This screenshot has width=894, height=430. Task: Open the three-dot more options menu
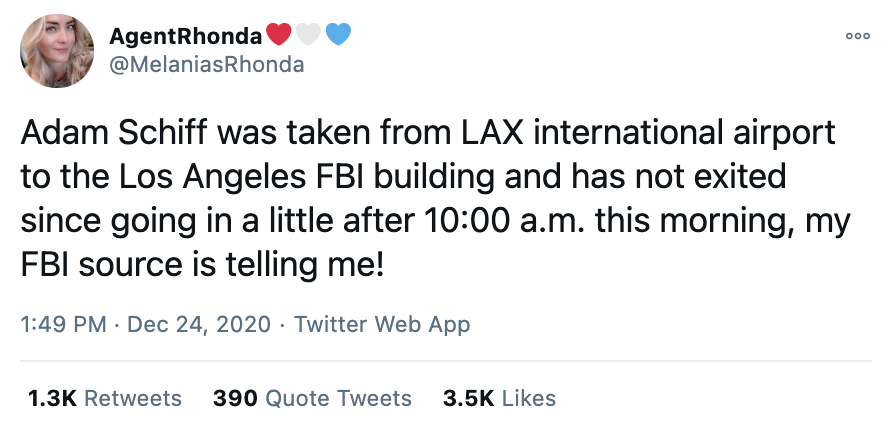pos(858,36)
